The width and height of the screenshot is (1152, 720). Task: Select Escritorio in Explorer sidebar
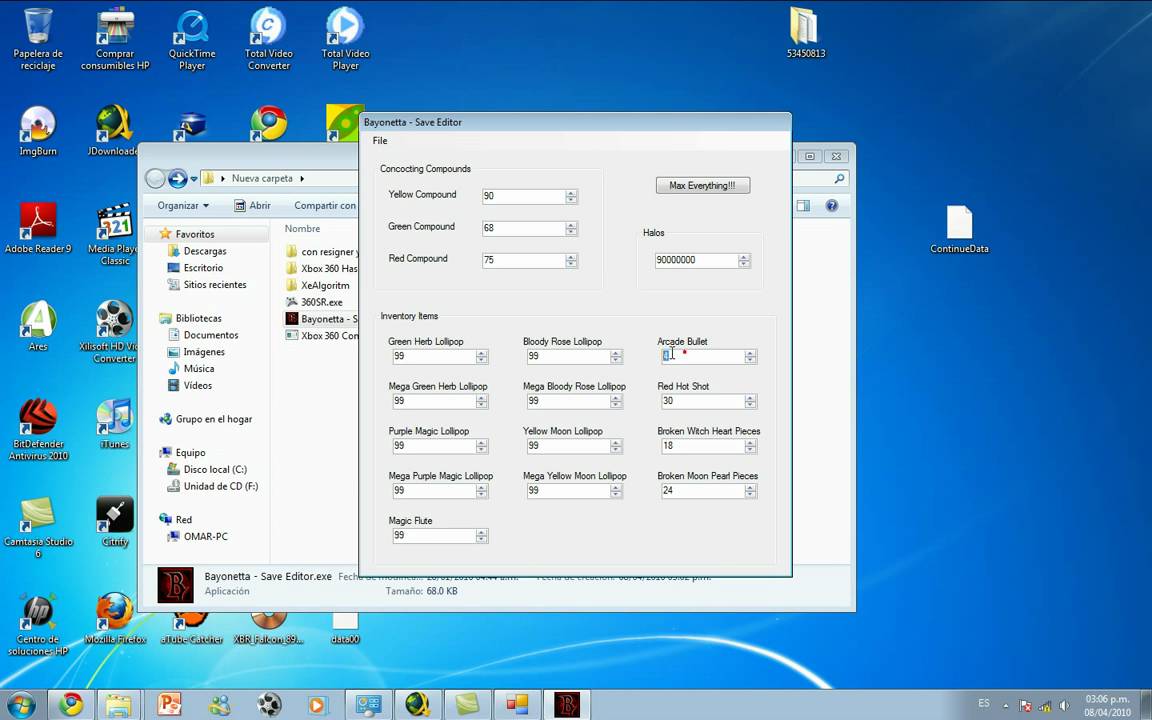click(203, 268)
